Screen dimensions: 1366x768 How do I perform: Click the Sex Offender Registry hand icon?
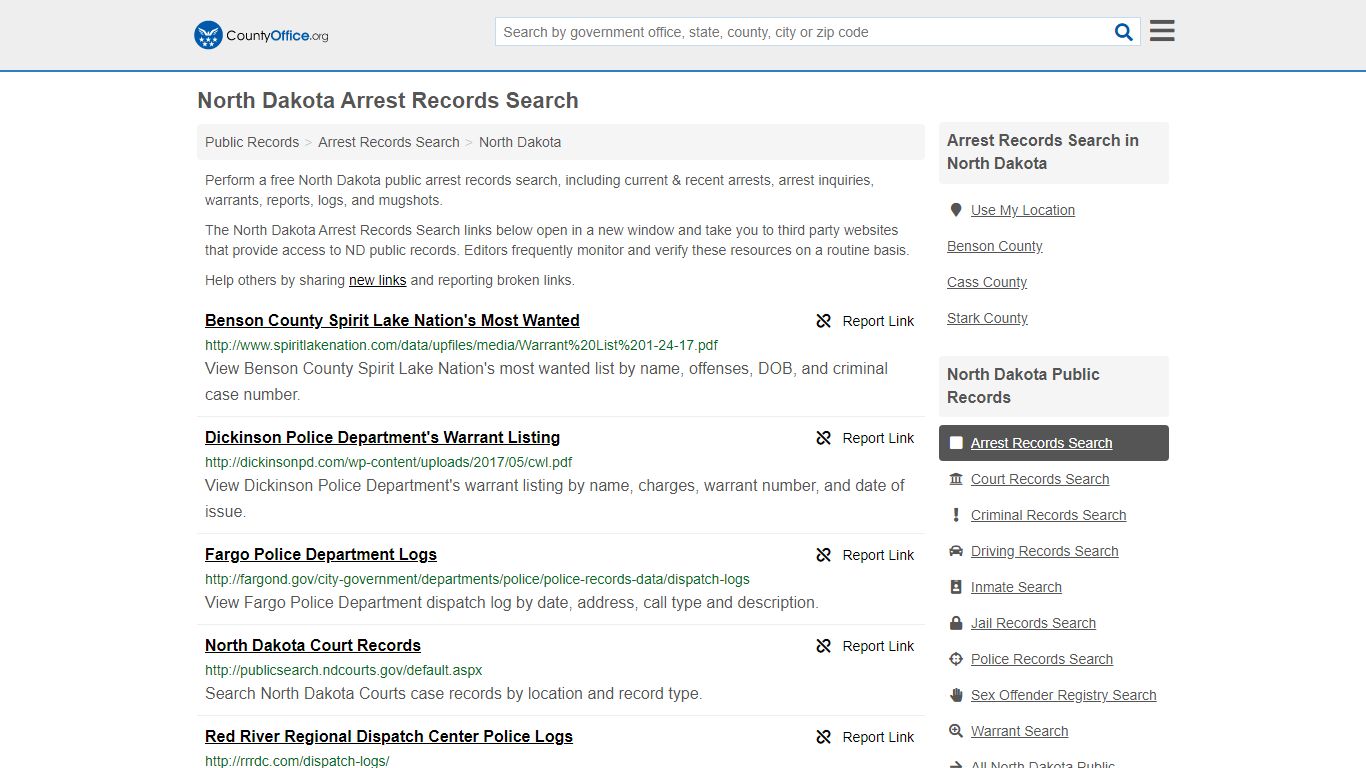coord(956,695)
